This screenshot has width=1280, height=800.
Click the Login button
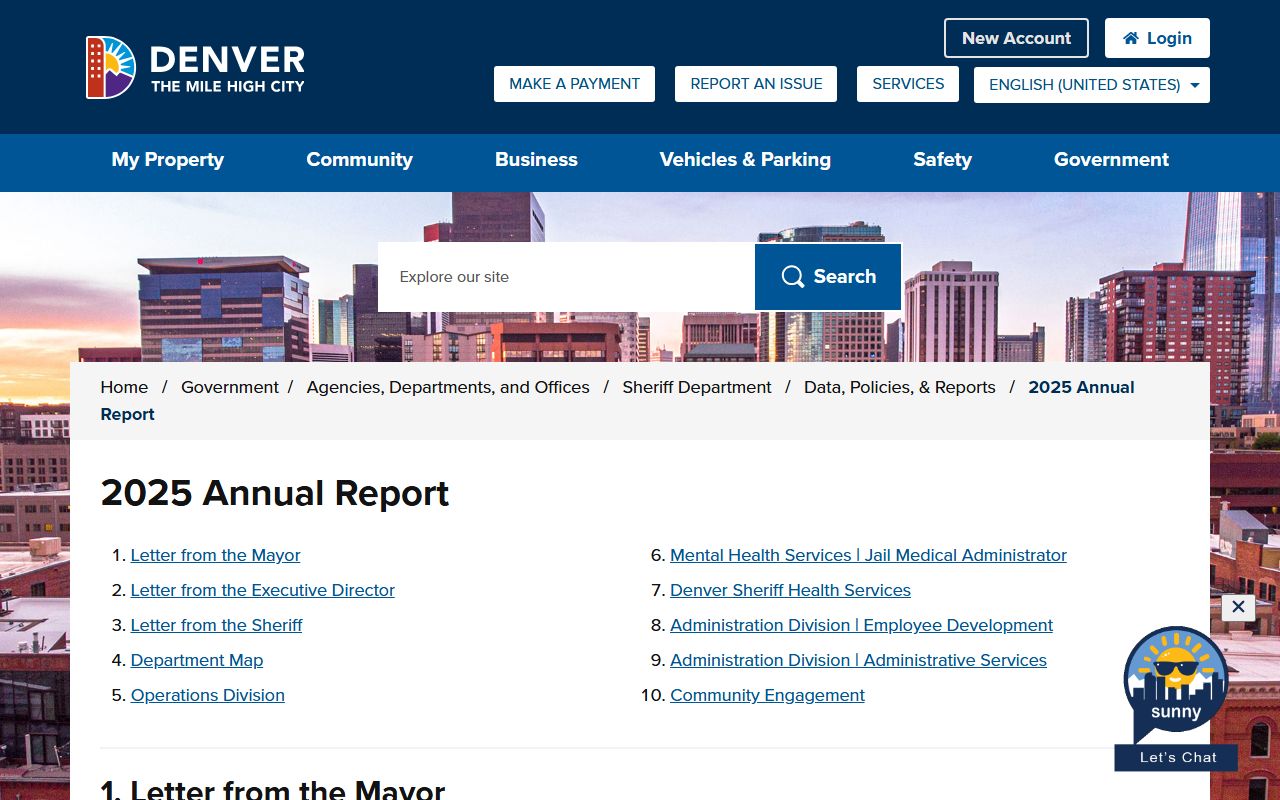[x=1157, y=38]
